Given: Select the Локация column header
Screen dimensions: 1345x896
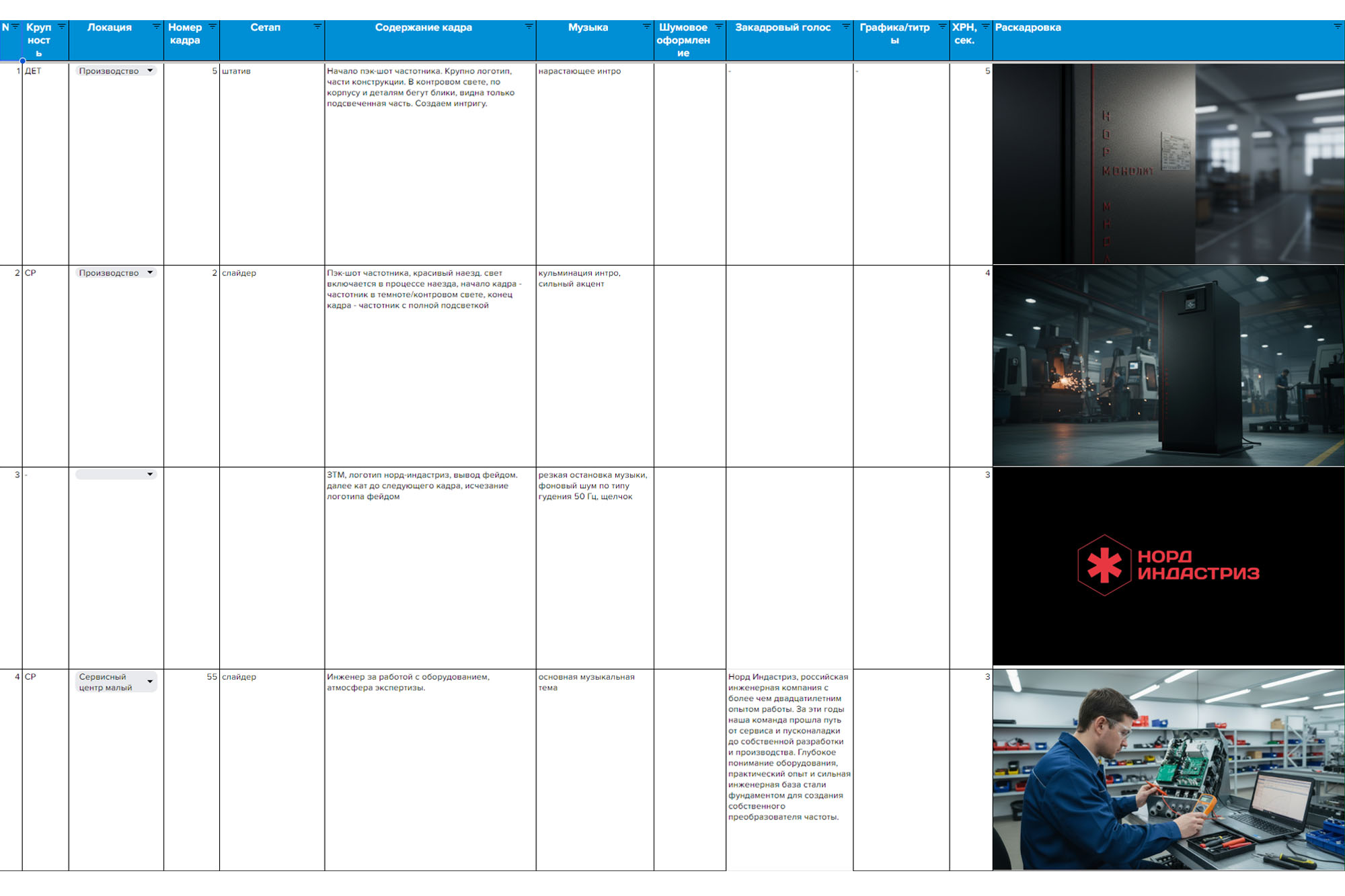Looking at the screenshot, I should [x=116, y=40].
